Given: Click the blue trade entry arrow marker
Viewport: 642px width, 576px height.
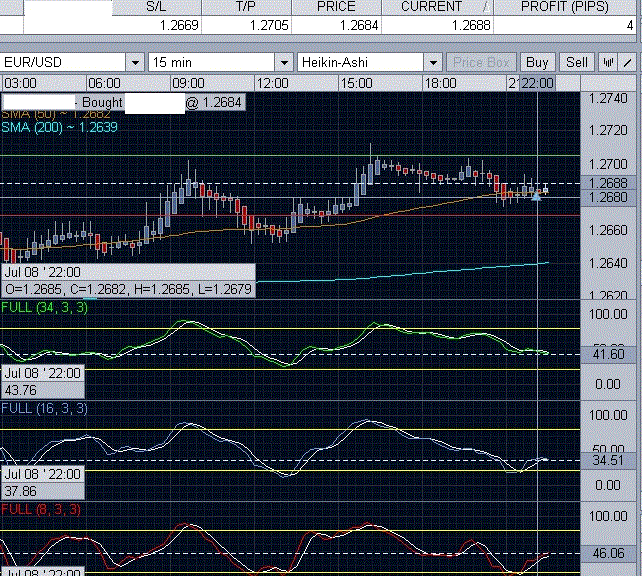Looking at the screenshot, I should pos(536,197).
